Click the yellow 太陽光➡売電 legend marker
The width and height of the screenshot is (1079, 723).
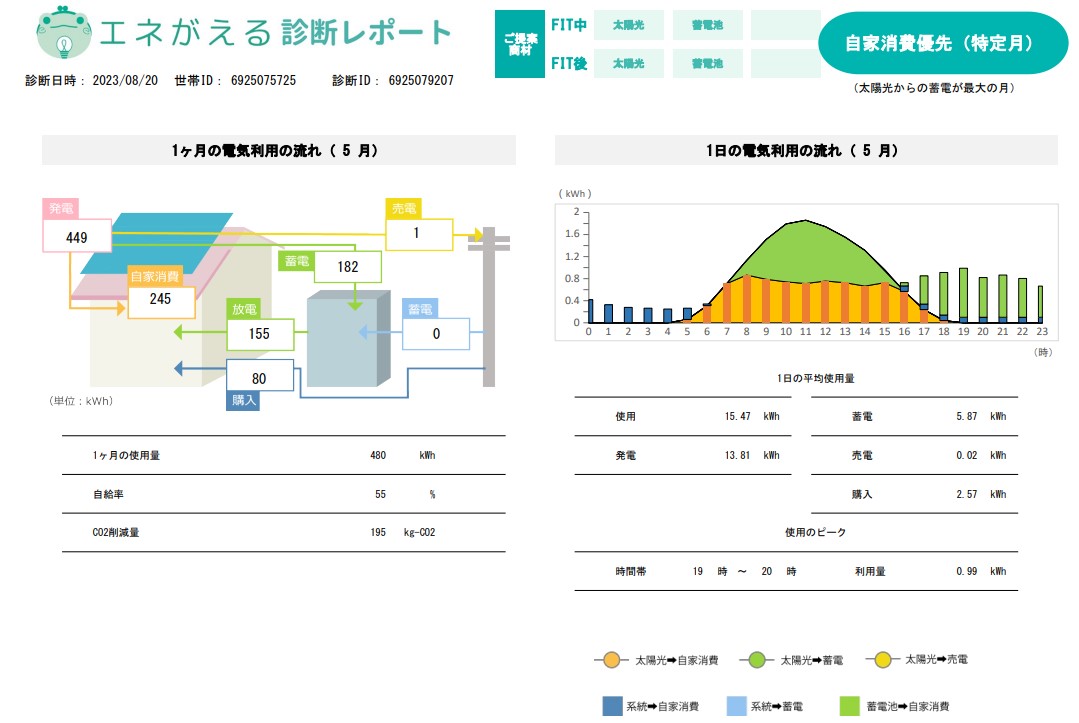coord(883,660)
